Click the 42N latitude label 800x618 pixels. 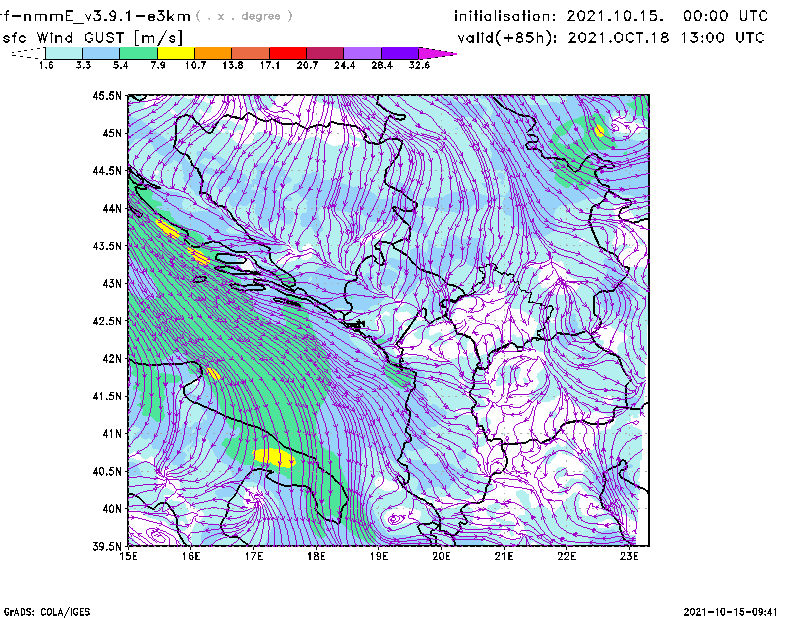click(112, 358)
